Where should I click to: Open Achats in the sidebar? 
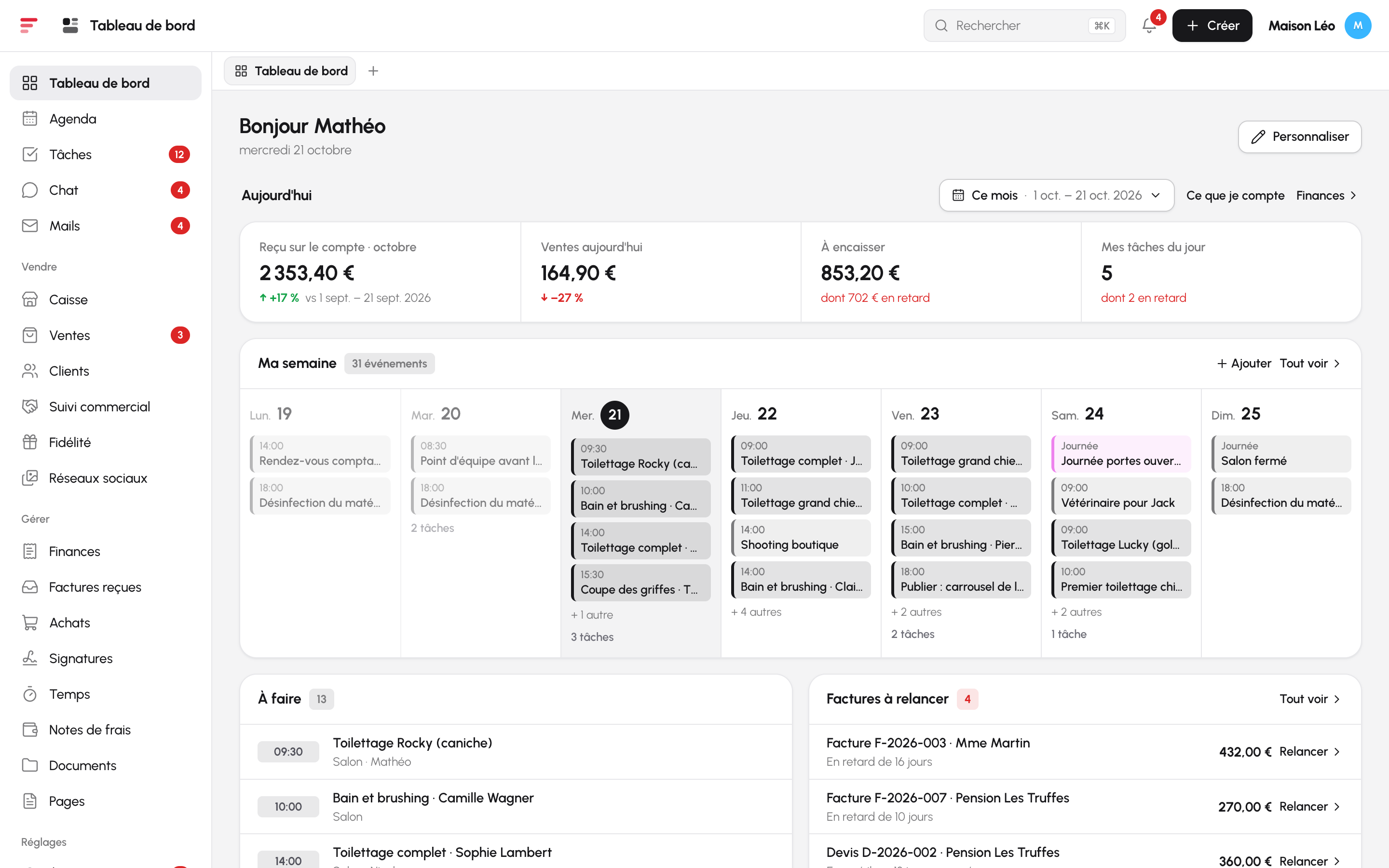coord(106,623)
